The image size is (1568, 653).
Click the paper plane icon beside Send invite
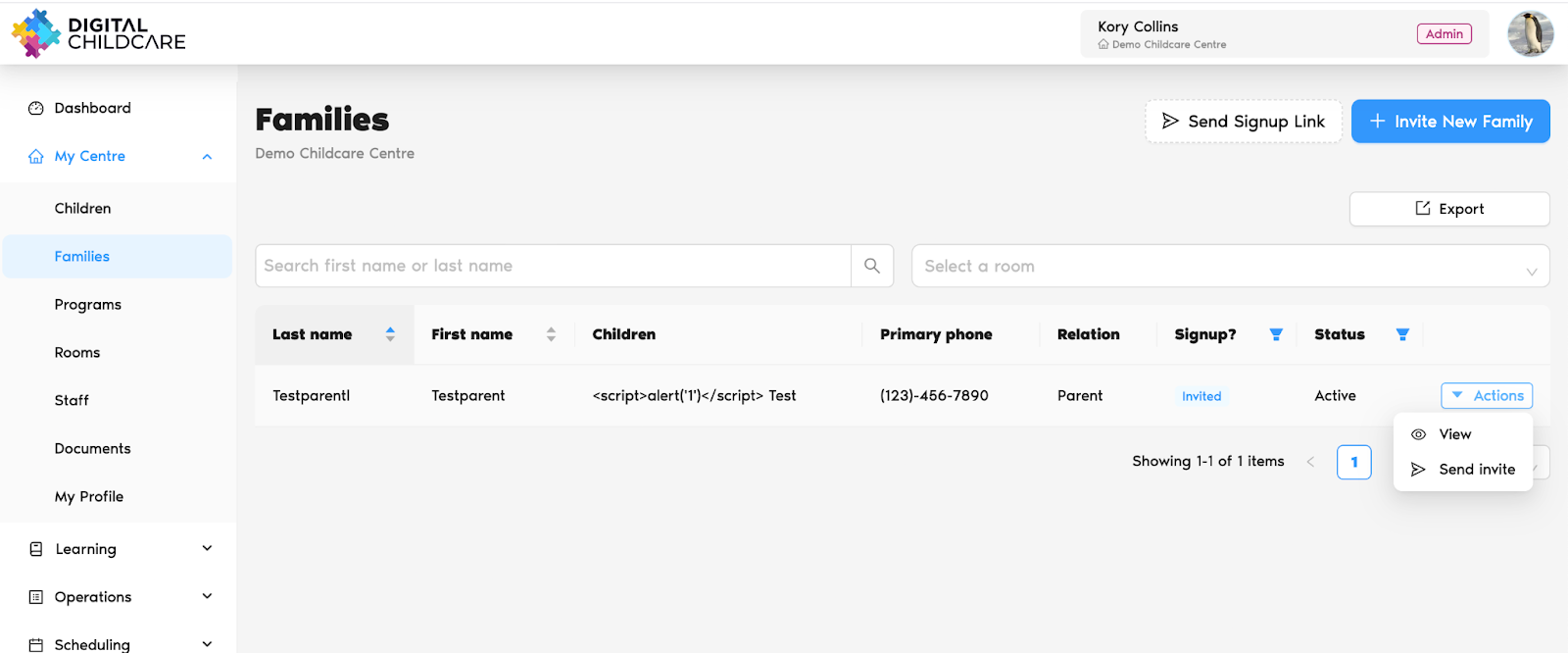coord(1418,470)
